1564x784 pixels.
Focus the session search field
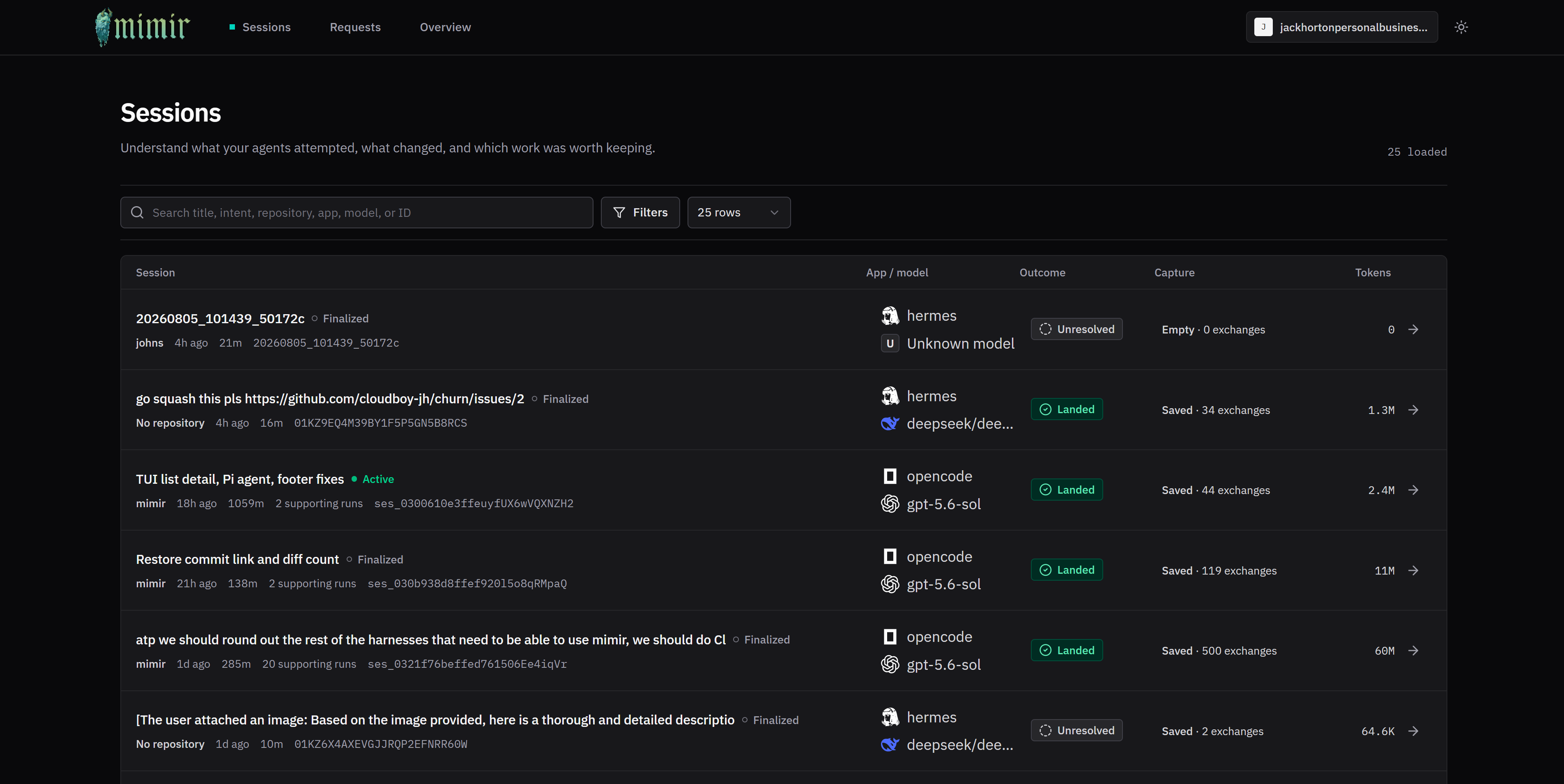tap(356, 213)
